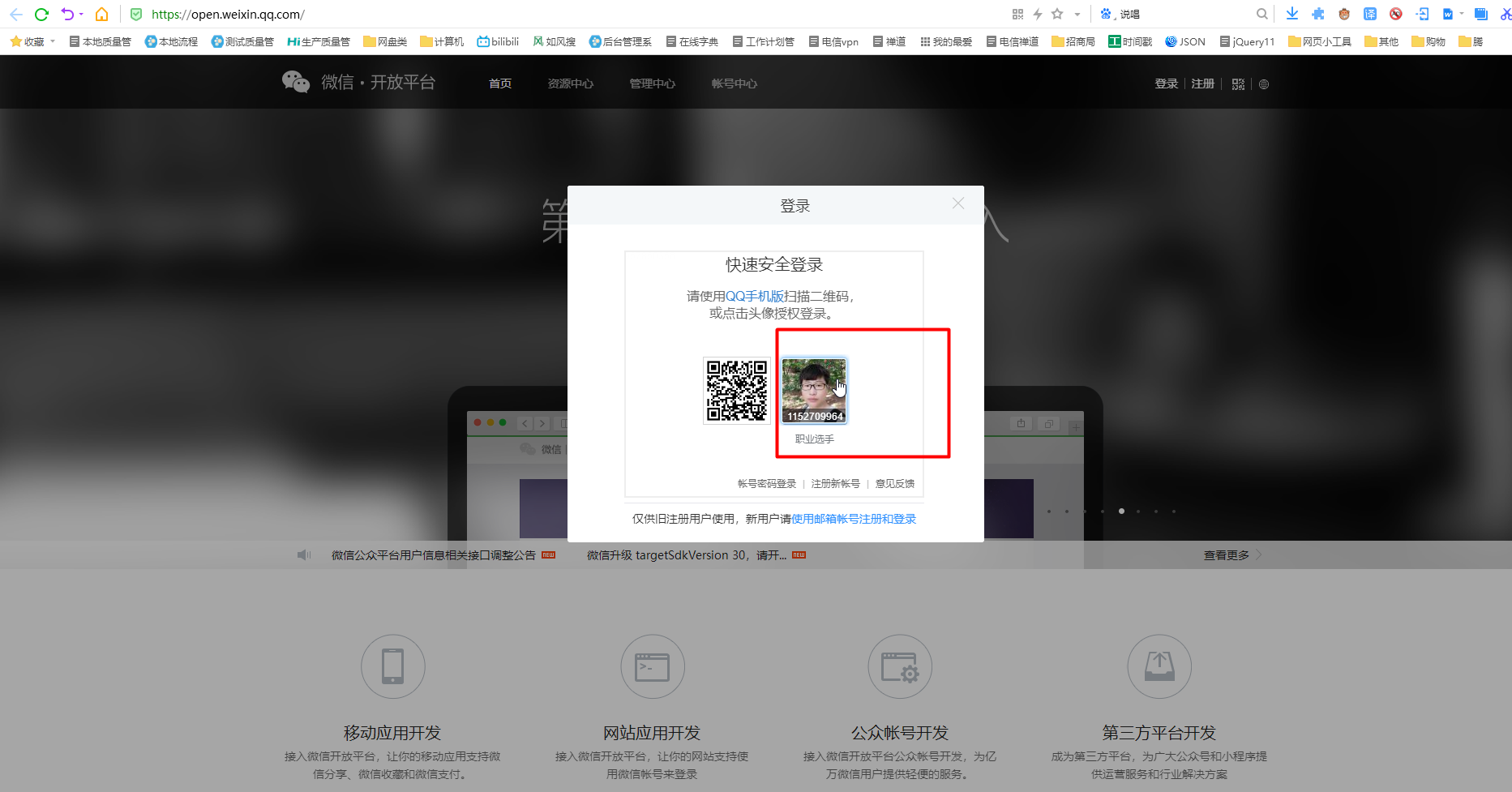Open the 本地流程 bookmark
The height and width of the screenshot is (792, 1512).
click(x=171, y=41)
